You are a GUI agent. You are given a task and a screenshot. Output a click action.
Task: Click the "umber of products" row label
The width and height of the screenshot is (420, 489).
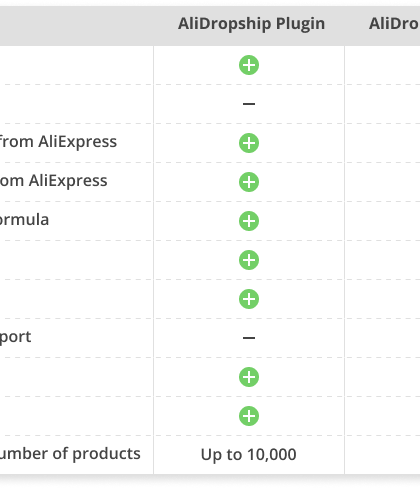coord(70,454)
